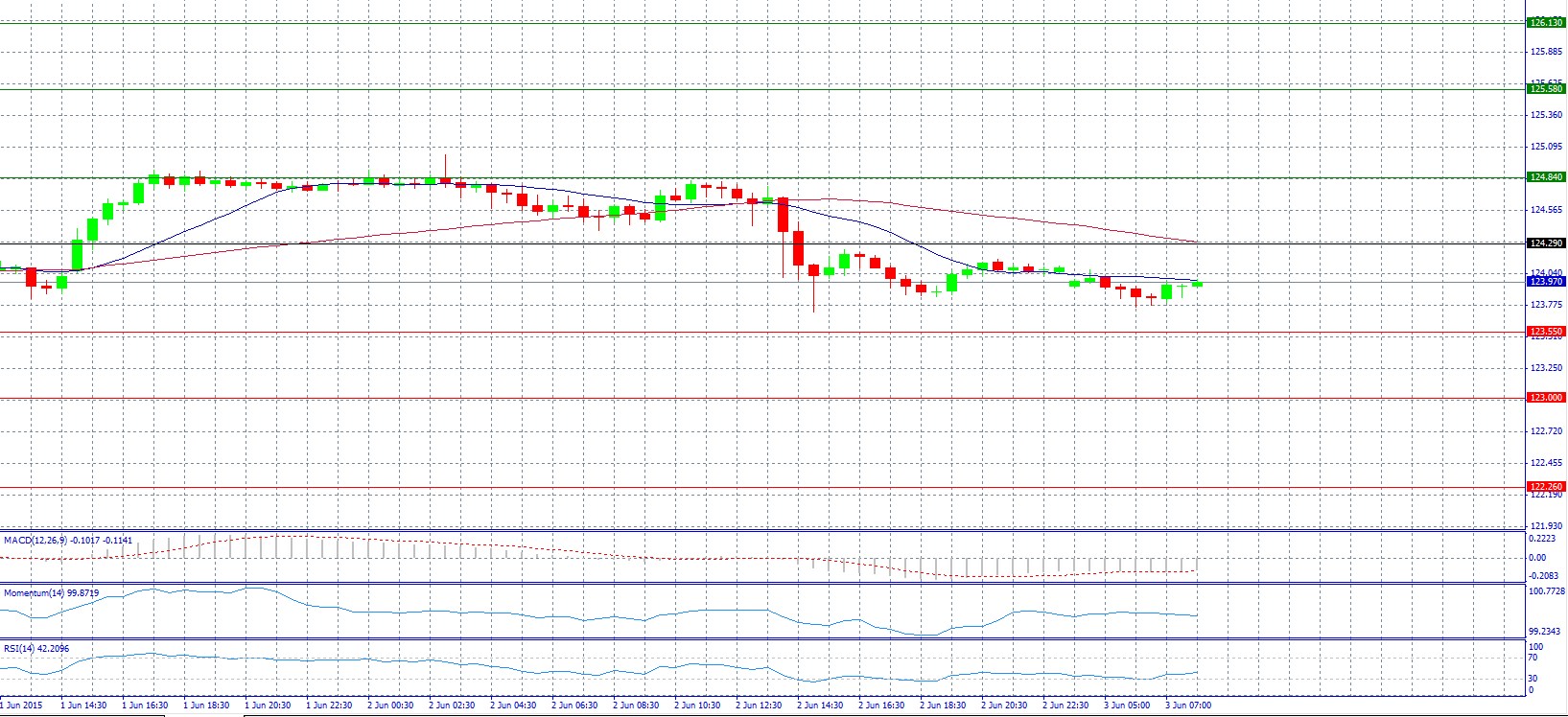Click the red 122.260 support level label
Screen dimensions: 1568x717
[x=1546, y=487]
